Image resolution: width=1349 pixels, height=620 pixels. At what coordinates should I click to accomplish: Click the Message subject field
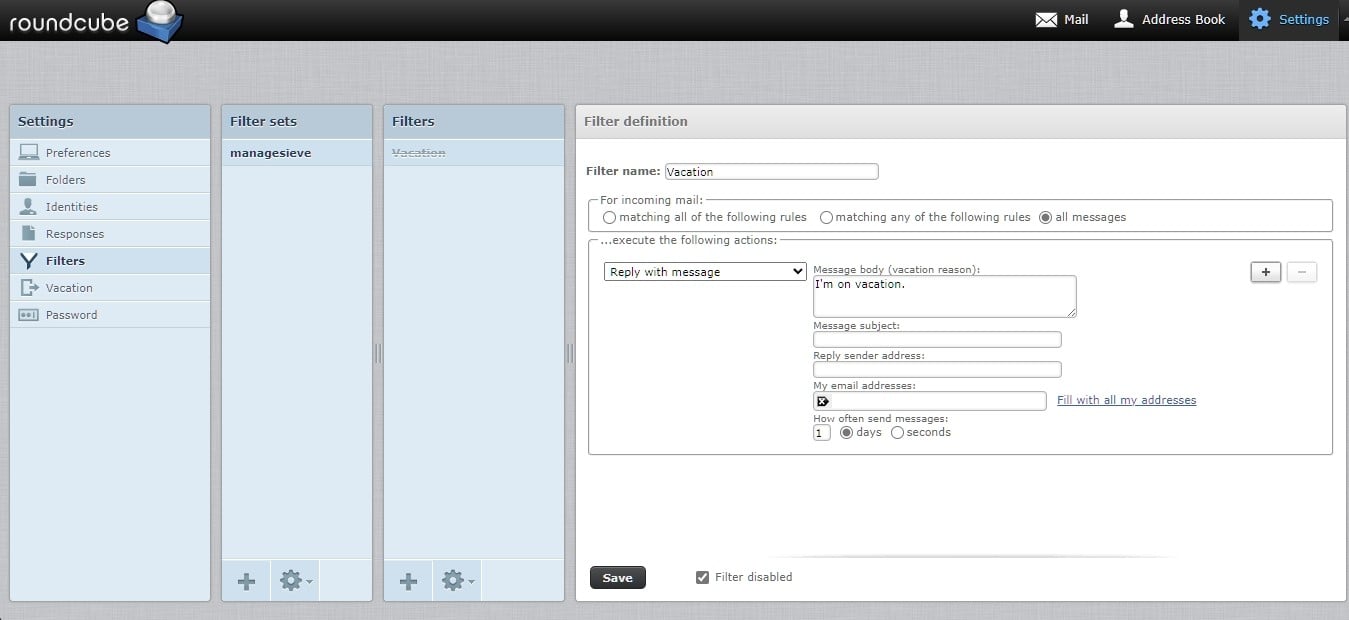937,340
